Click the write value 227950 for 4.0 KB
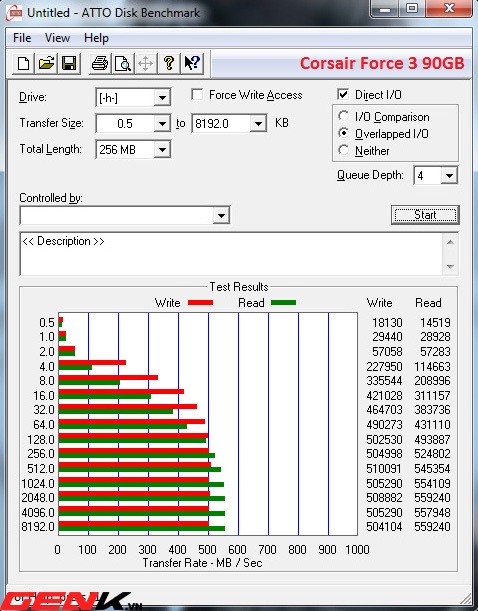This screenshot has width=478, height=611. pyautogui.click(x=384, y=367)
